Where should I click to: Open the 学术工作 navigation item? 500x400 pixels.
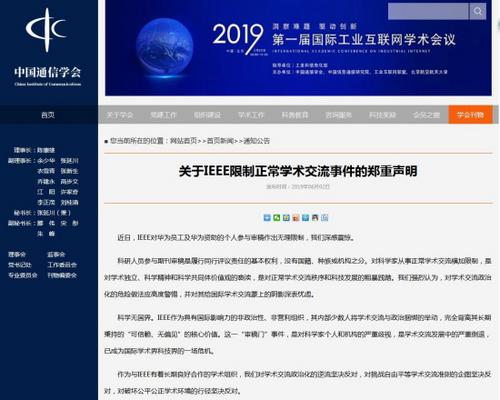pyautogui.click(x=251, y=115)
